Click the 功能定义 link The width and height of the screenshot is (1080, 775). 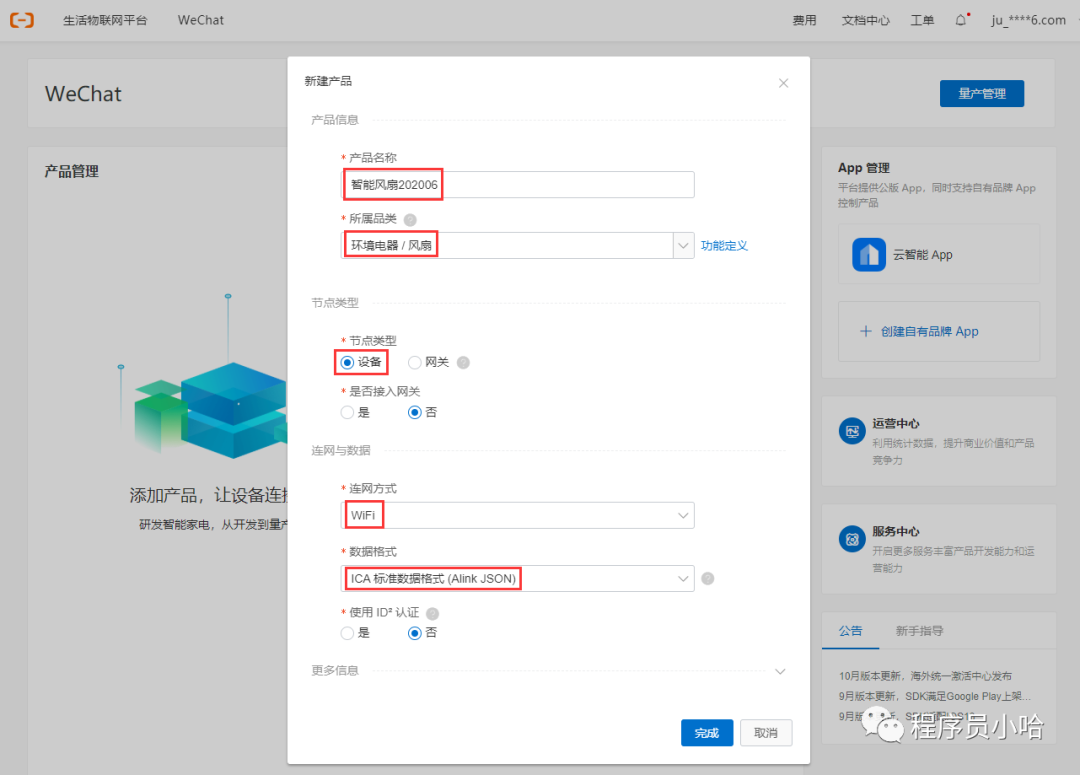724,245
